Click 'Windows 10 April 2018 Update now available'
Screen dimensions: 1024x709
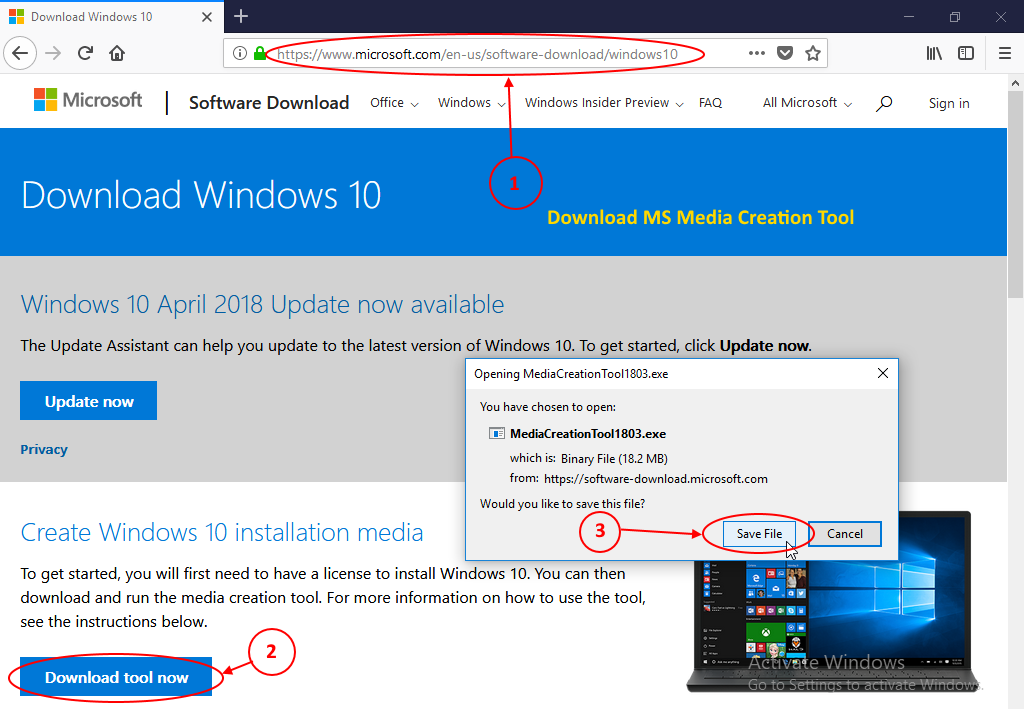click(263, 304)
